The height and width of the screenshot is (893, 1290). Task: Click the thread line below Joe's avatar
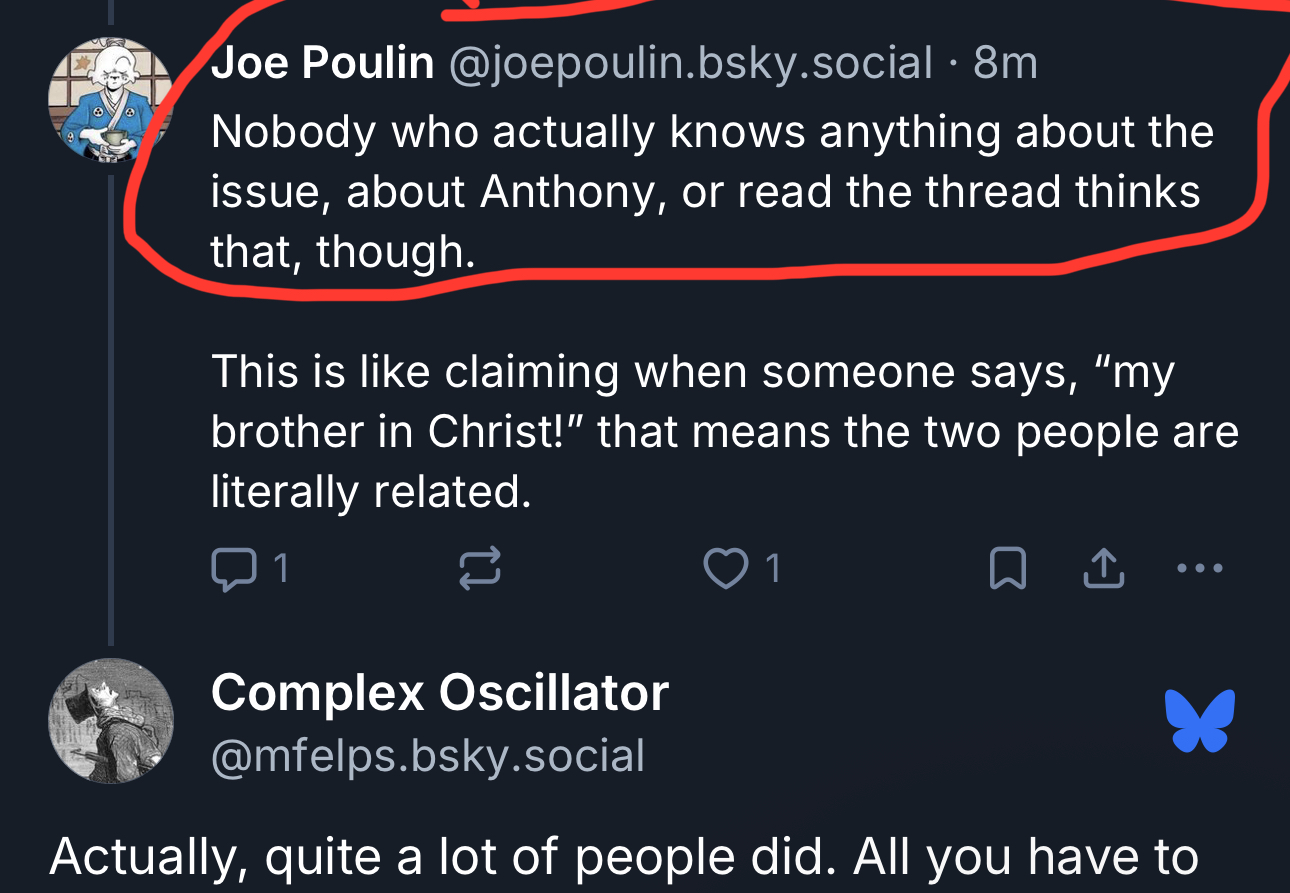(x=111, y=400)
